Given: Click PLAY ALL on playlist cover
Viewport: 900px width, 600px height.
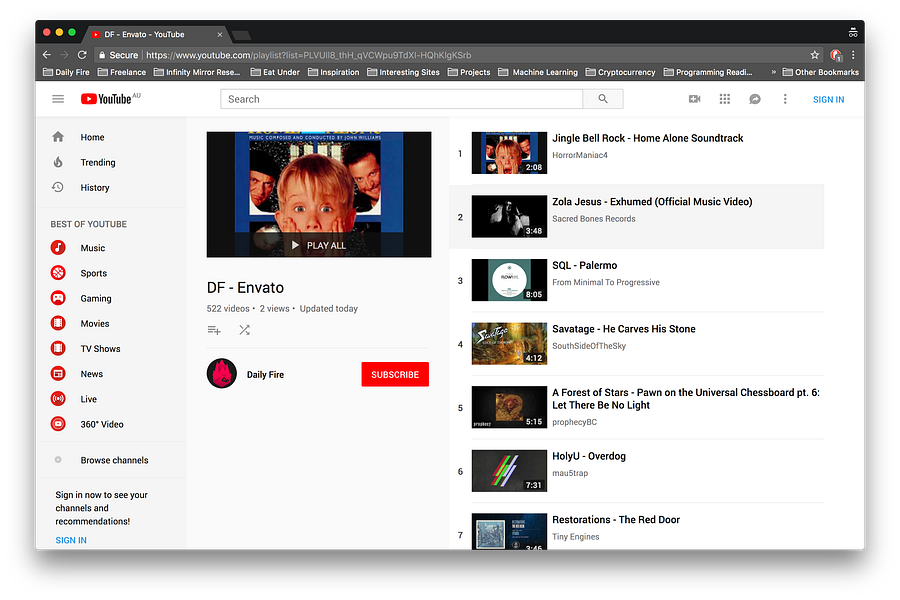Looking at the screenshot, I should coord(319,245).
